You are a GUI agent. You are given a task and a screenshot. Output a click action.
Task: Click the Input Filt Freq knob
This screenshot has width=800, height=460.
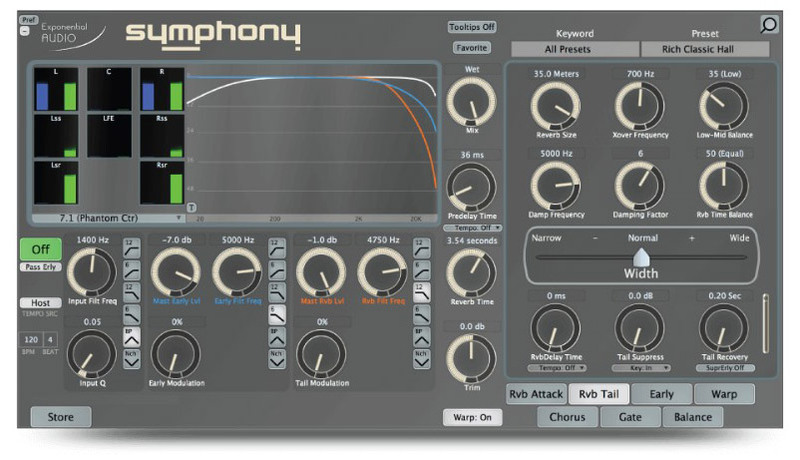[92, 272]
